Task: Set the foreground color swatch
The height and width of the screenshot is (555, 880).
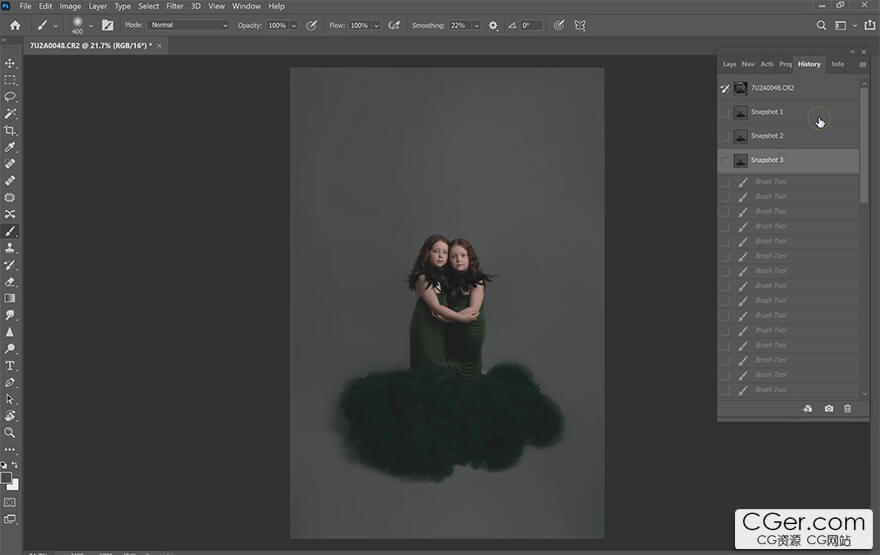Action: click(6, 478)
